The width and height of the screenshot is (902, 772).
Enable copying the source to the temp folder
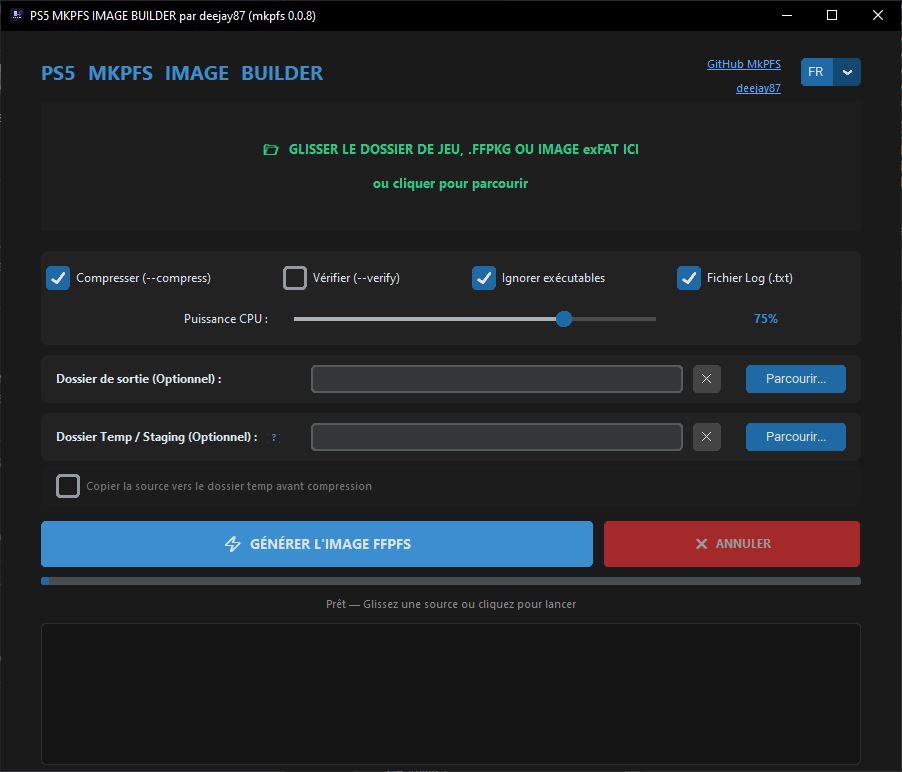pyautogui.click(x=68, y=486)
